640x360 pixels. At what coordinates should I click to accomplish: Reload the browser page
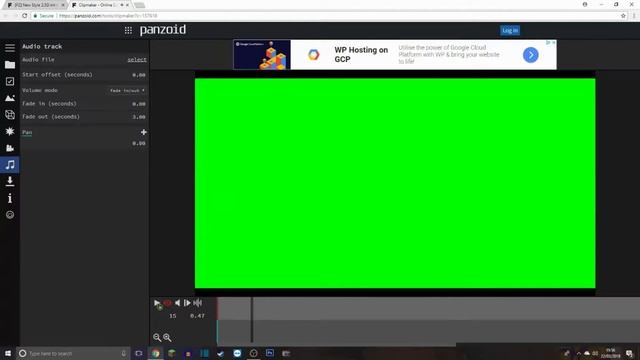point(24,16)
